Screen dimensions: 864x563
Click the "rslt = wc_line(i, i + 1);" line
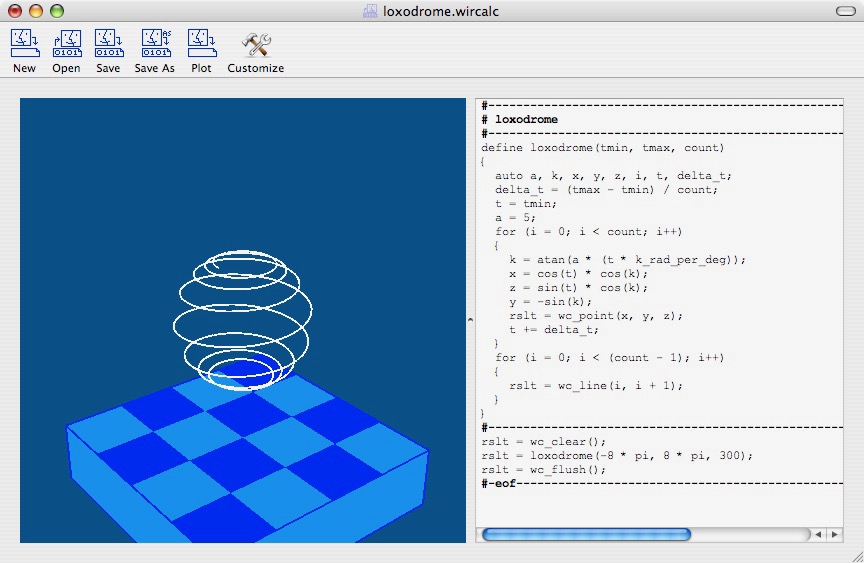click(x=596, y=386)
